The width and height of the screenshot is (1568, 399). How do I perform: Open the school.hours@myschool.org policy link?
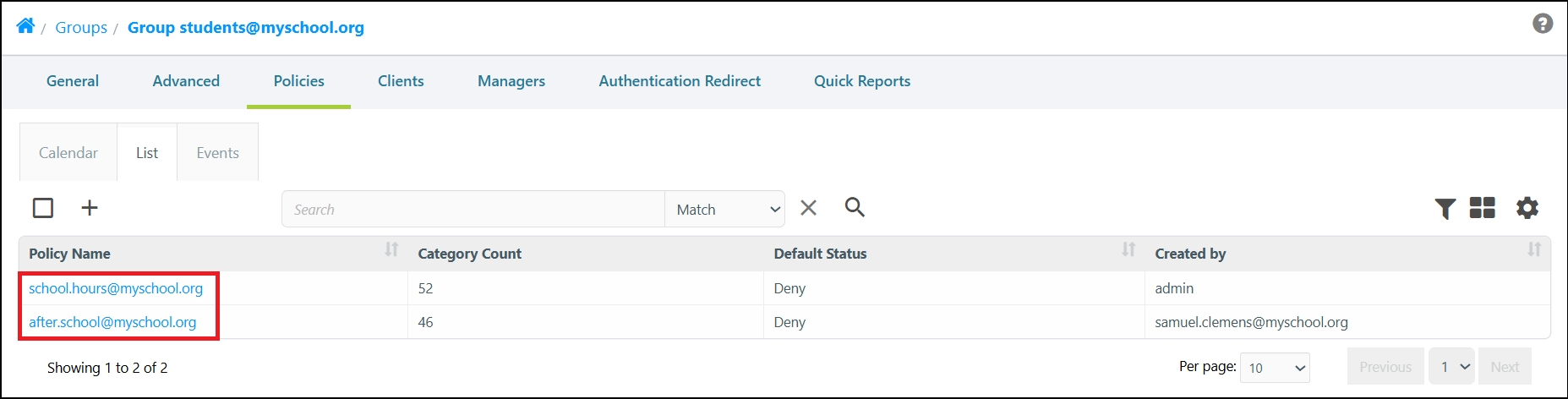116,288
